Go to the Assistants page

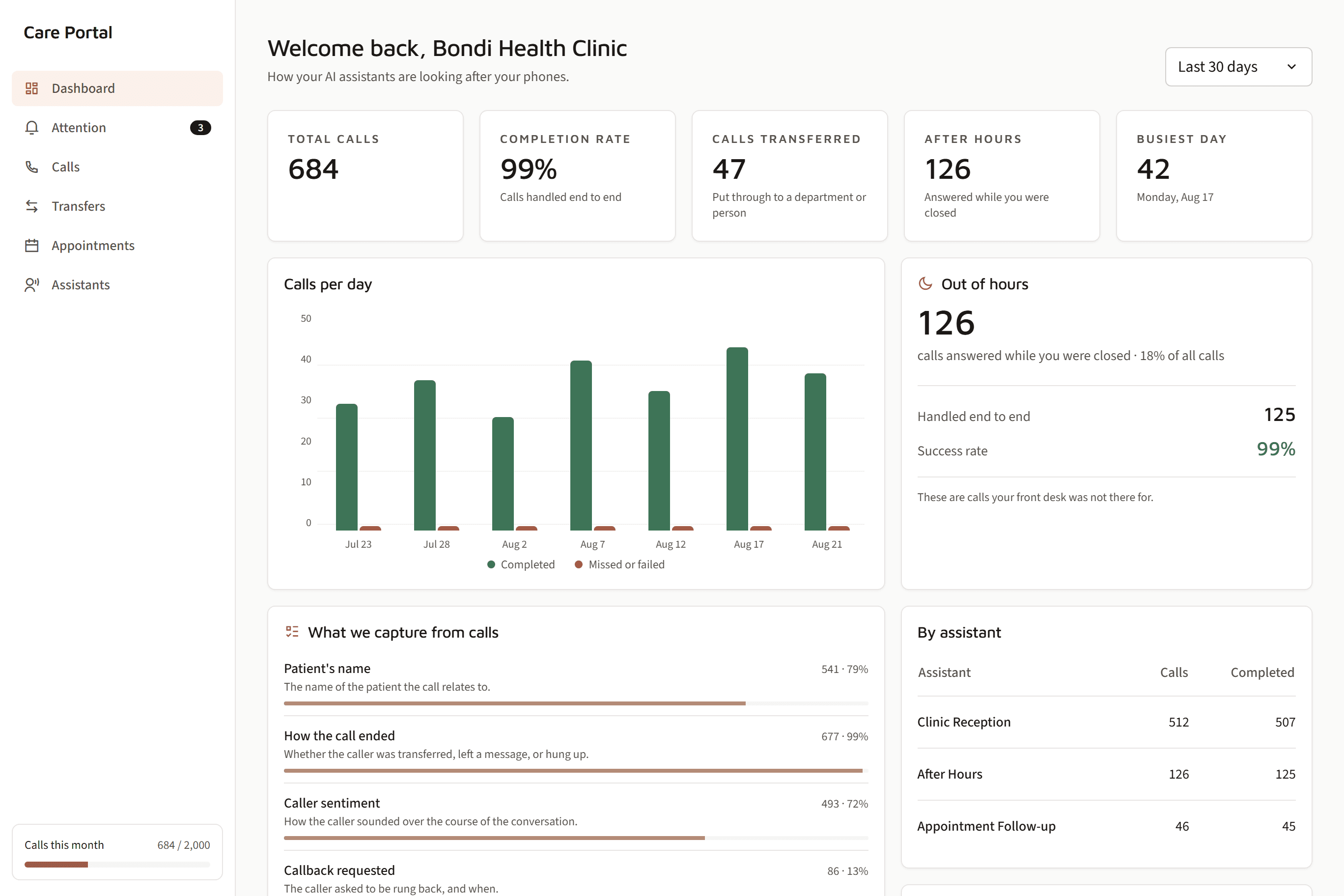point(117,284)
